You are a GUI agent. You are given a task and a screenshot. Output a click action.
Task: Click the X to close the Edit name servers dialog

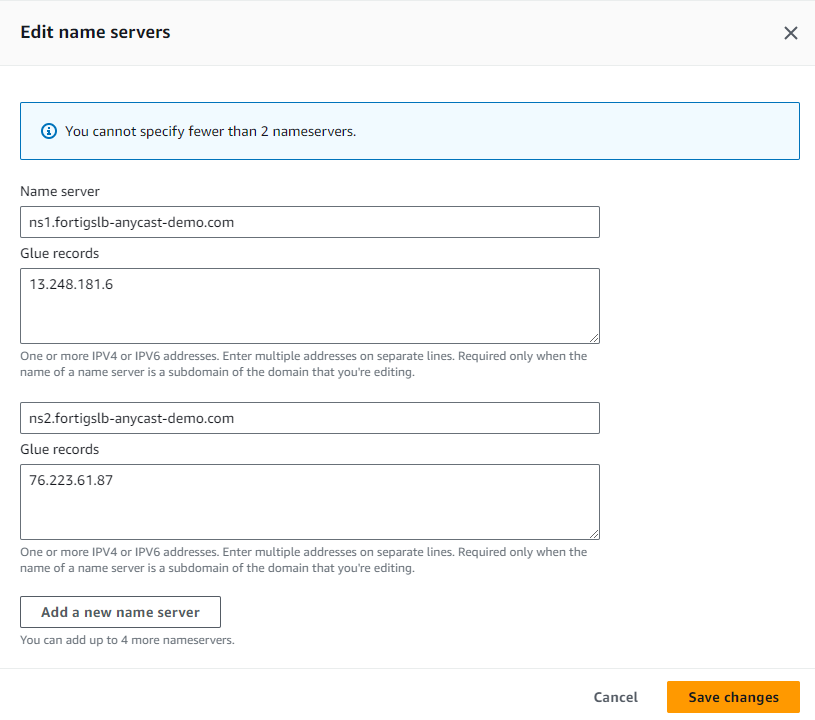tap(791, 32)
